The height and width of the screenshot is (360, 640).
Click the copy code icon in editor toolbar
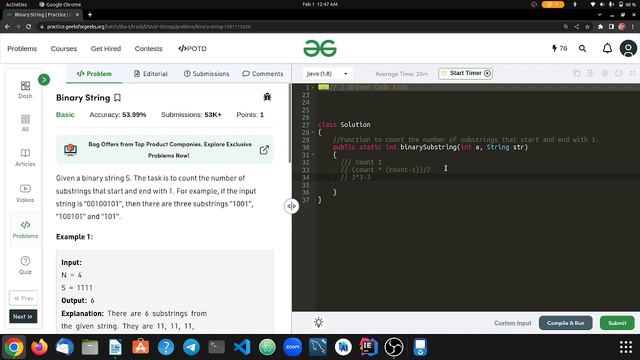click(x=576, y=73)
